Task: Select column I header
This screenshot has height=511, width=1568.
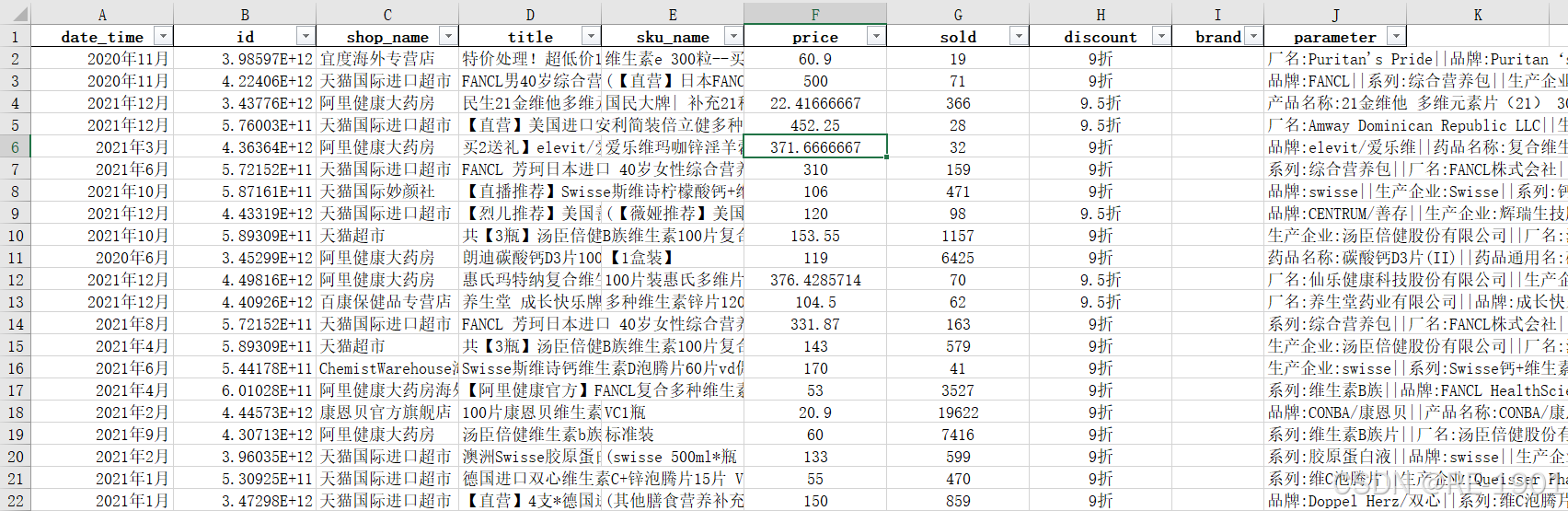Action: coord(1217,14)
